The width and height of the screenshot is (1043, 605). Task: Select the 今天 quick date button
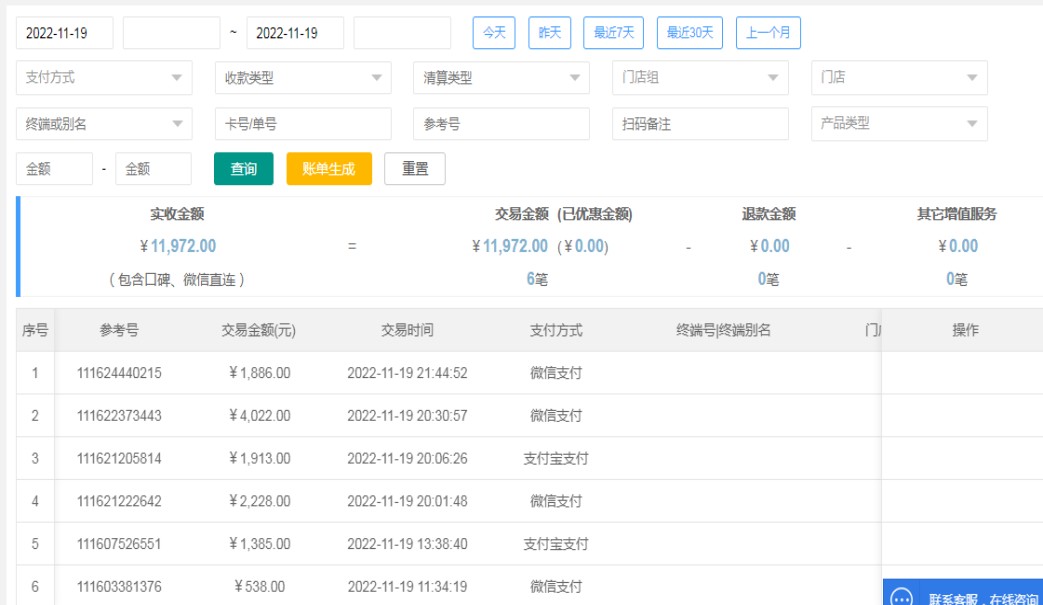[x=494, y=33]
